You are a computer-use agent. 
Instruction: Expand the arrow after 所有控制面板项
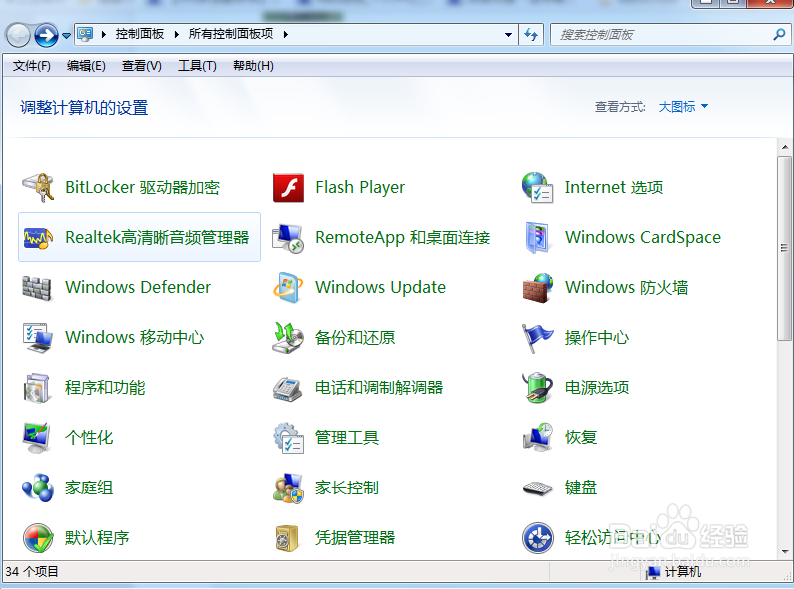286,34
